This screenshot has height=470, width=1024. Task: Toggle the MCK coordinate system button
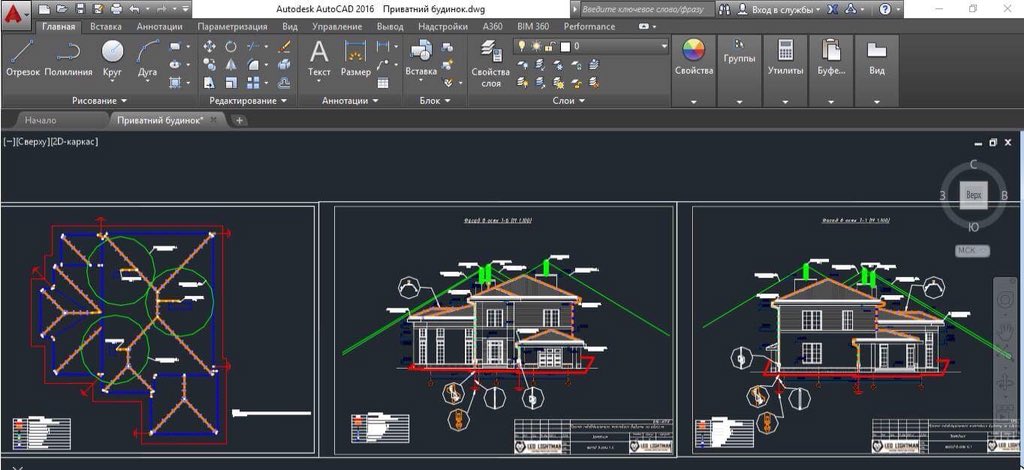point(972,251)
